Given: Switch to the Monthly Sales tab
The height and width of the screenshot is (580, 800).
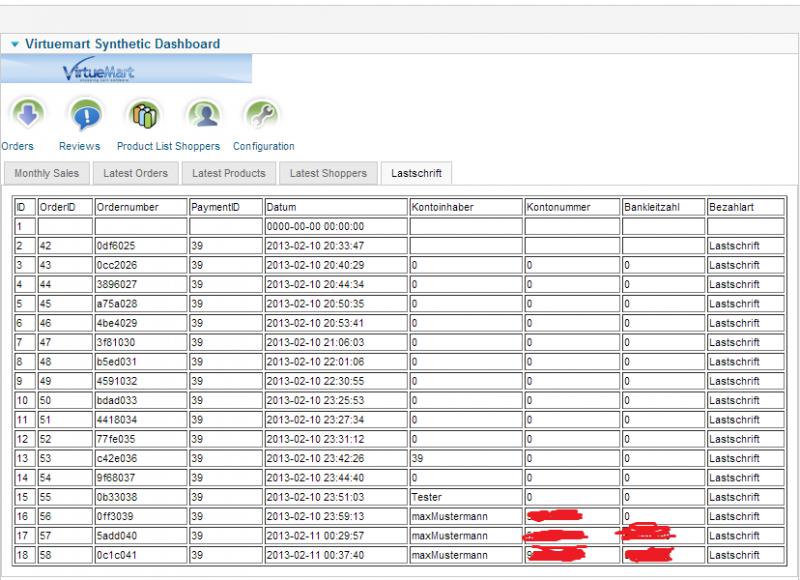Looking at the screenshot, I should (46, 173).
